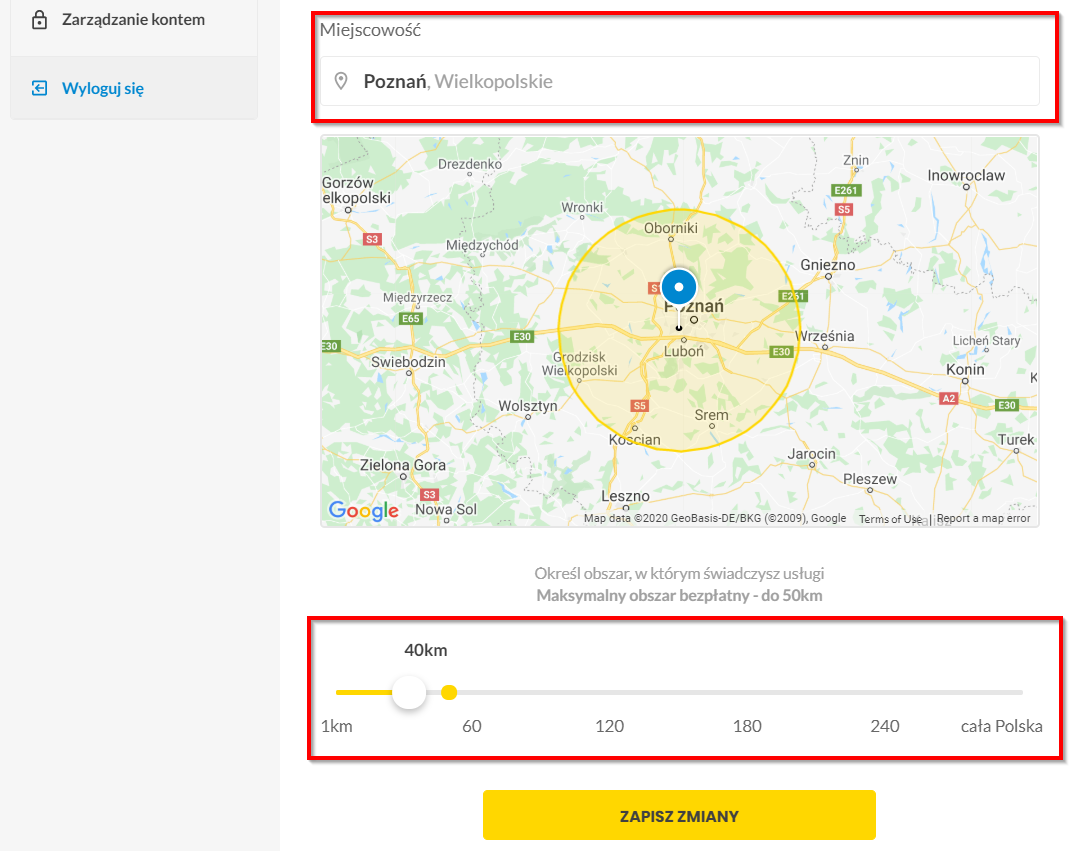Viewport: 1073px width, 851px height.
Task: Click the A2 road badge near Konin
Action: pyautogui.click(x=948, y=398)
